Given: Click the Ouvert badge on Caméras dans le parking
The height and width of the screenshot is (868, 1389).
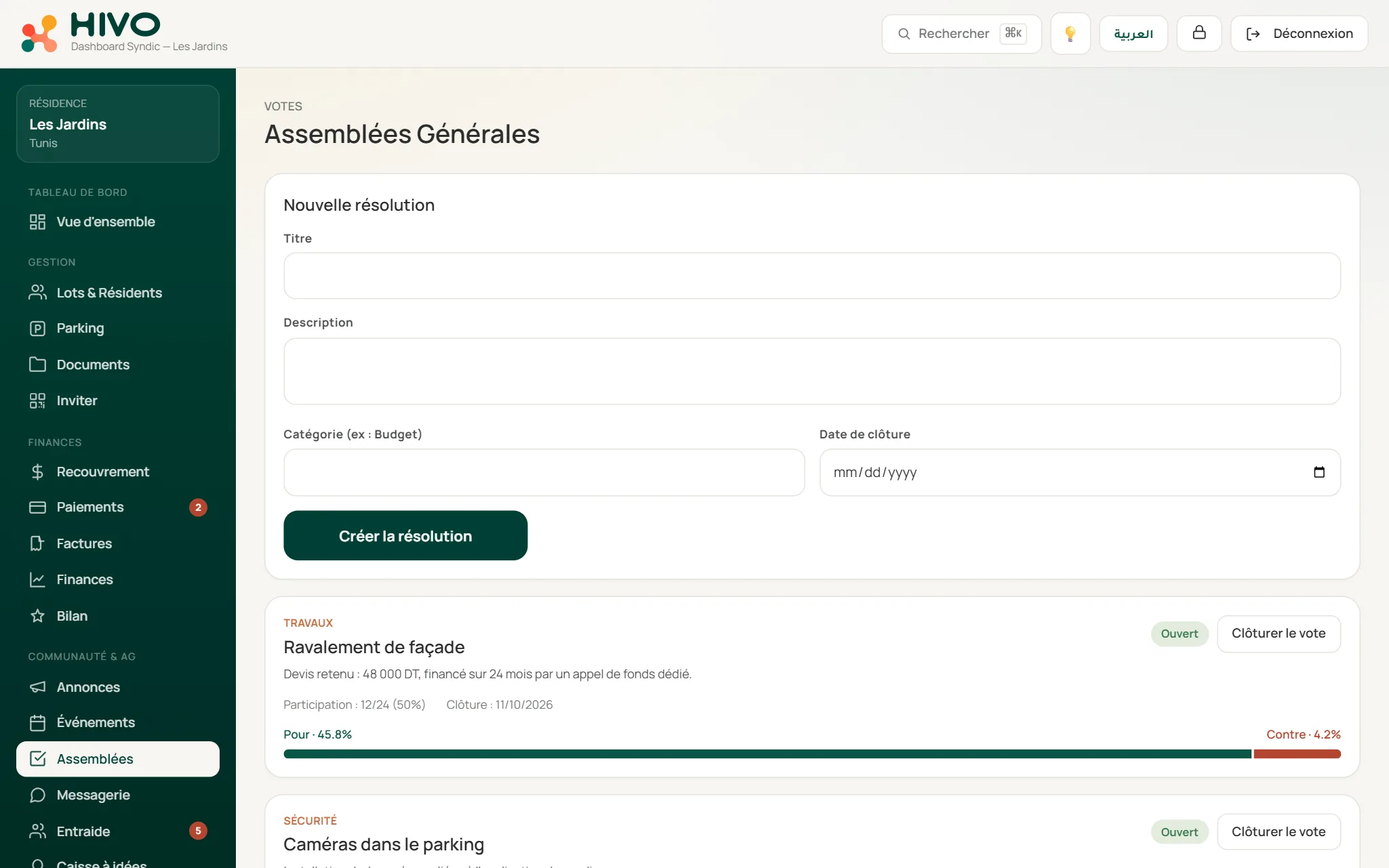Looking at the screenshot, I should pyautogui.click(x=1180, y=832).
